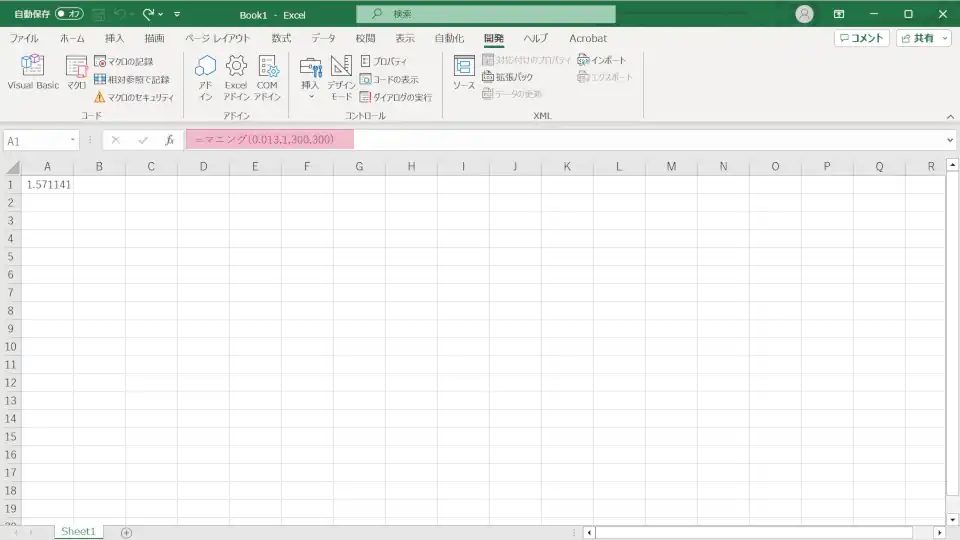
Task: Expand the formula bar
Action: point(950,140)
